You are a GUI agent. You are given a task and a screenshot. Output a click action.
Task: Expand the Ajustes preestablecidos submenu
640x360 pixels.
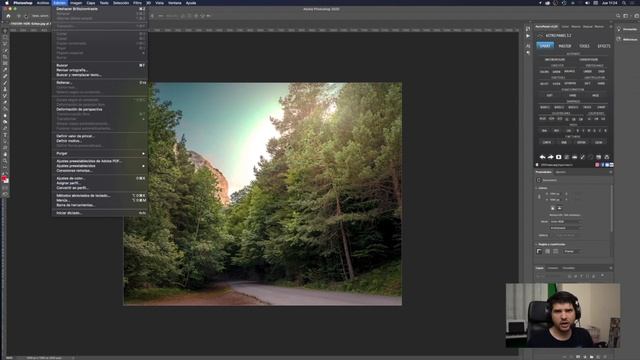[x=100, y=166]
